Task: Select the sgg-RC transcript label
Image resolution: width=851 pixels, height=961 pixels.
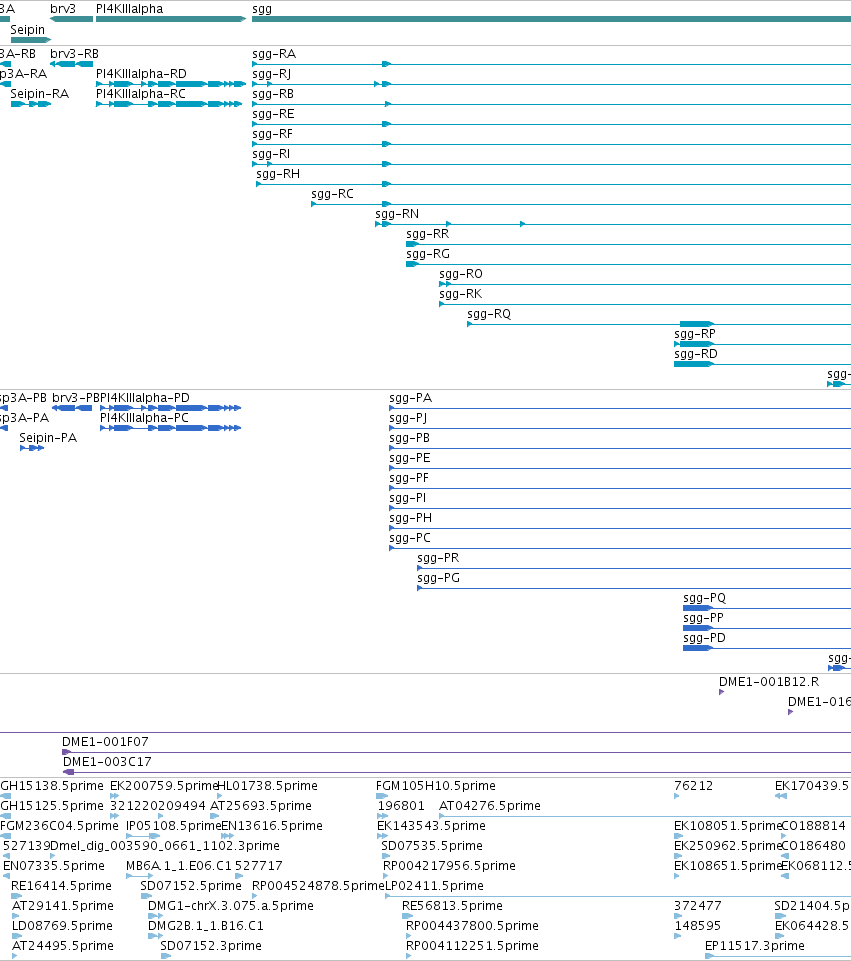Action: click(332, 194)
